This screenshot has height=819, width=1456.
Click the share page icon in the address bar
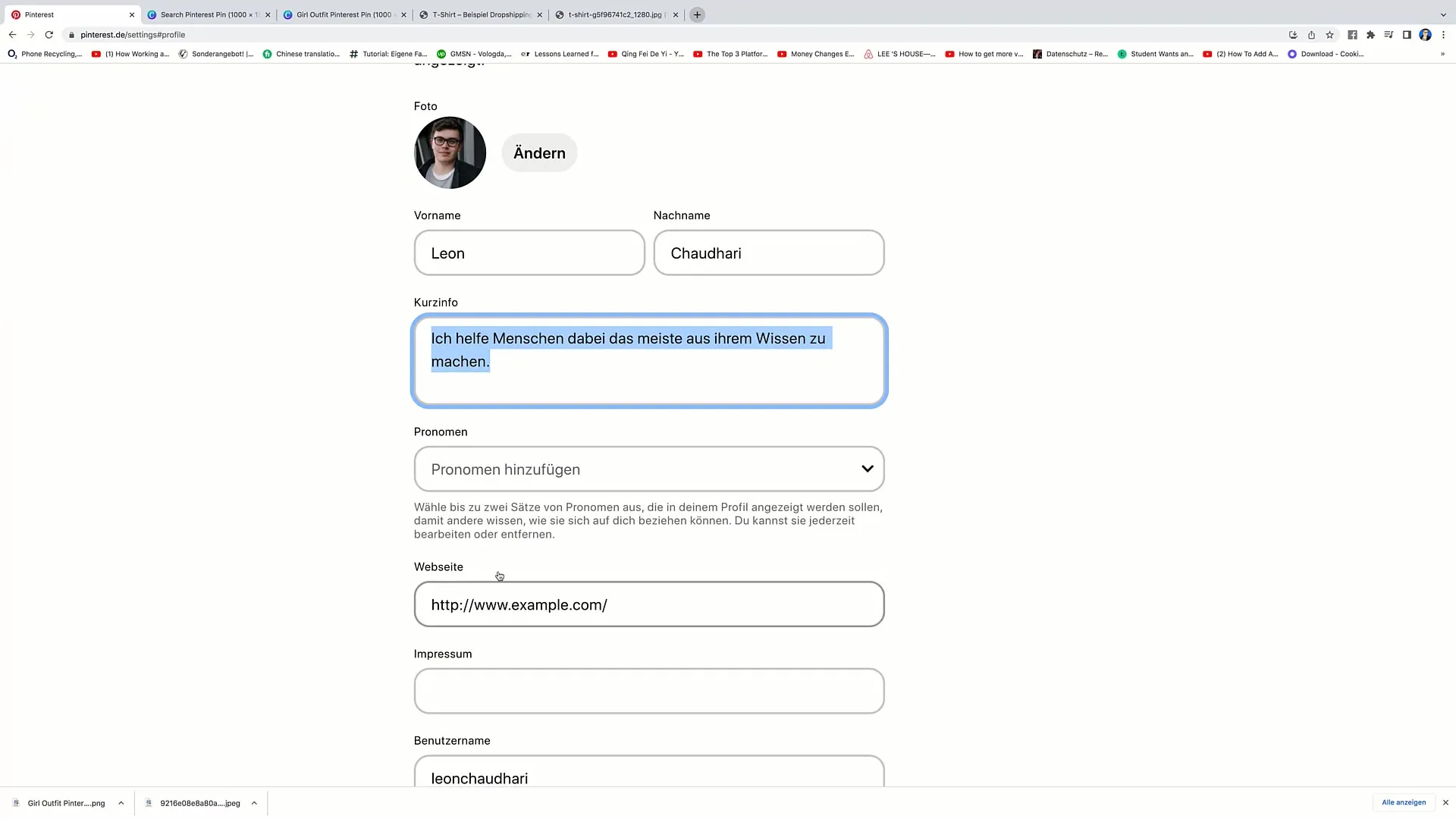pos(1311,35)
